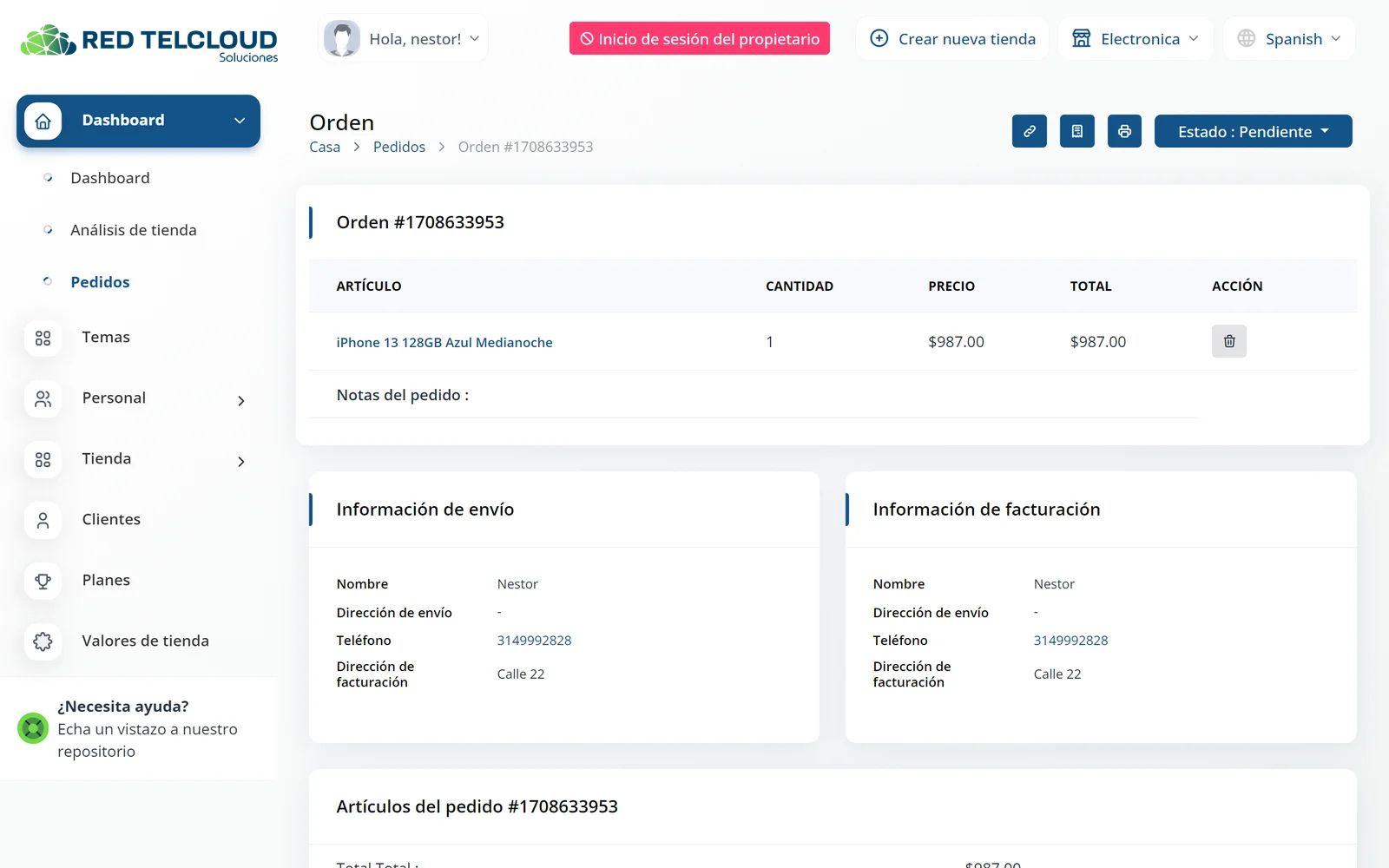1389x868 pixels.
Task: Click the copy order link icon button
Action: click(1029, 131)
